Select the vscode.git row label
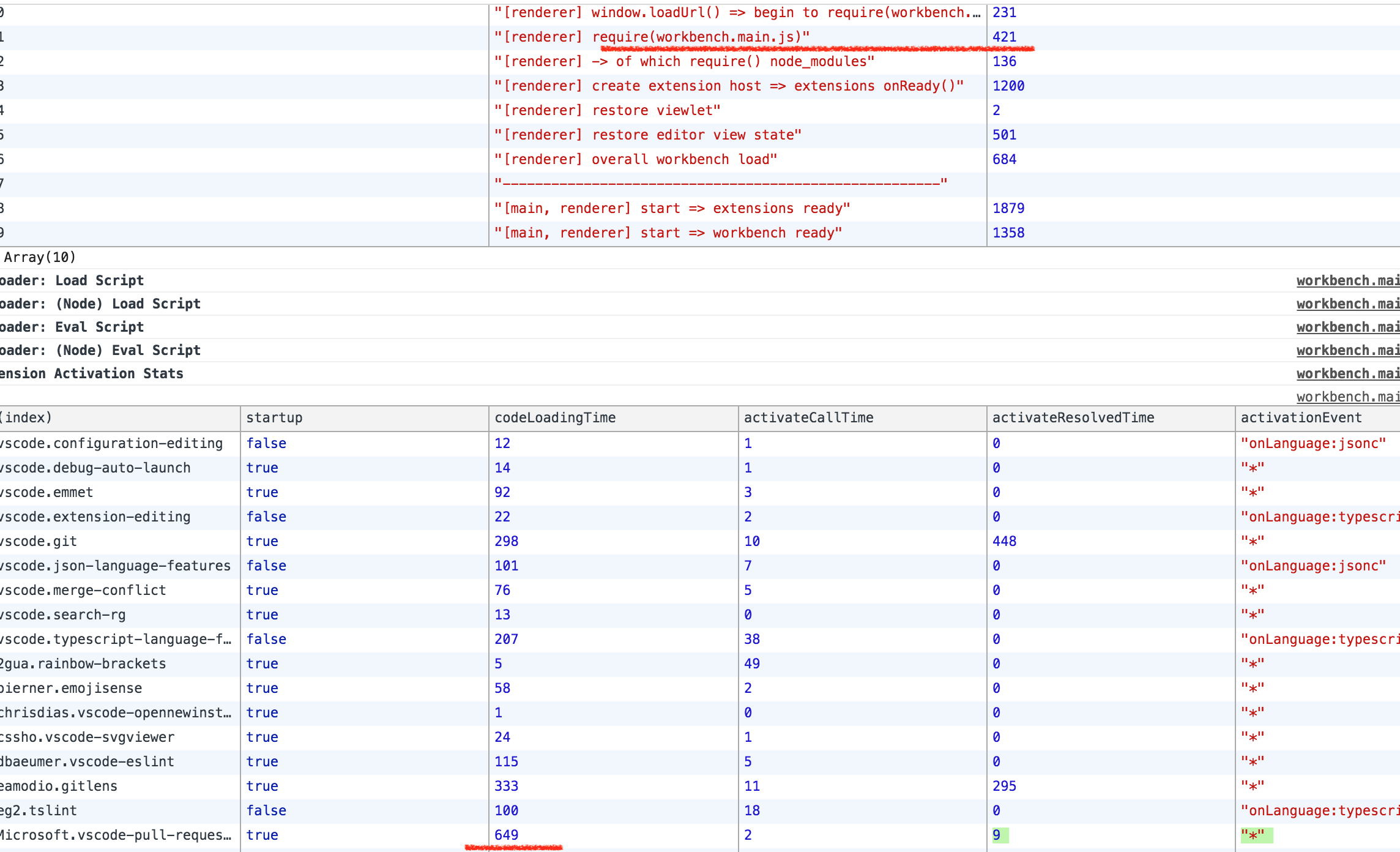 tap(39, 542)
